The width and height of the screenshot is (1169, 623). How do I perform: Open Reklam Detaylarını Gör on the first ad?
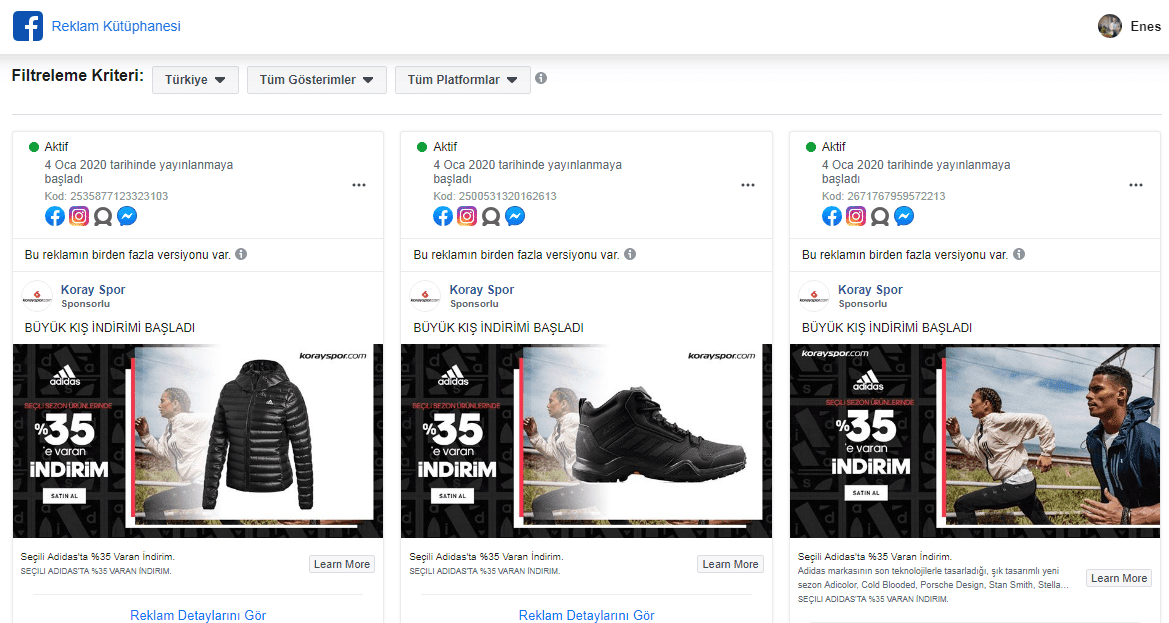click(x=197, y=615)
